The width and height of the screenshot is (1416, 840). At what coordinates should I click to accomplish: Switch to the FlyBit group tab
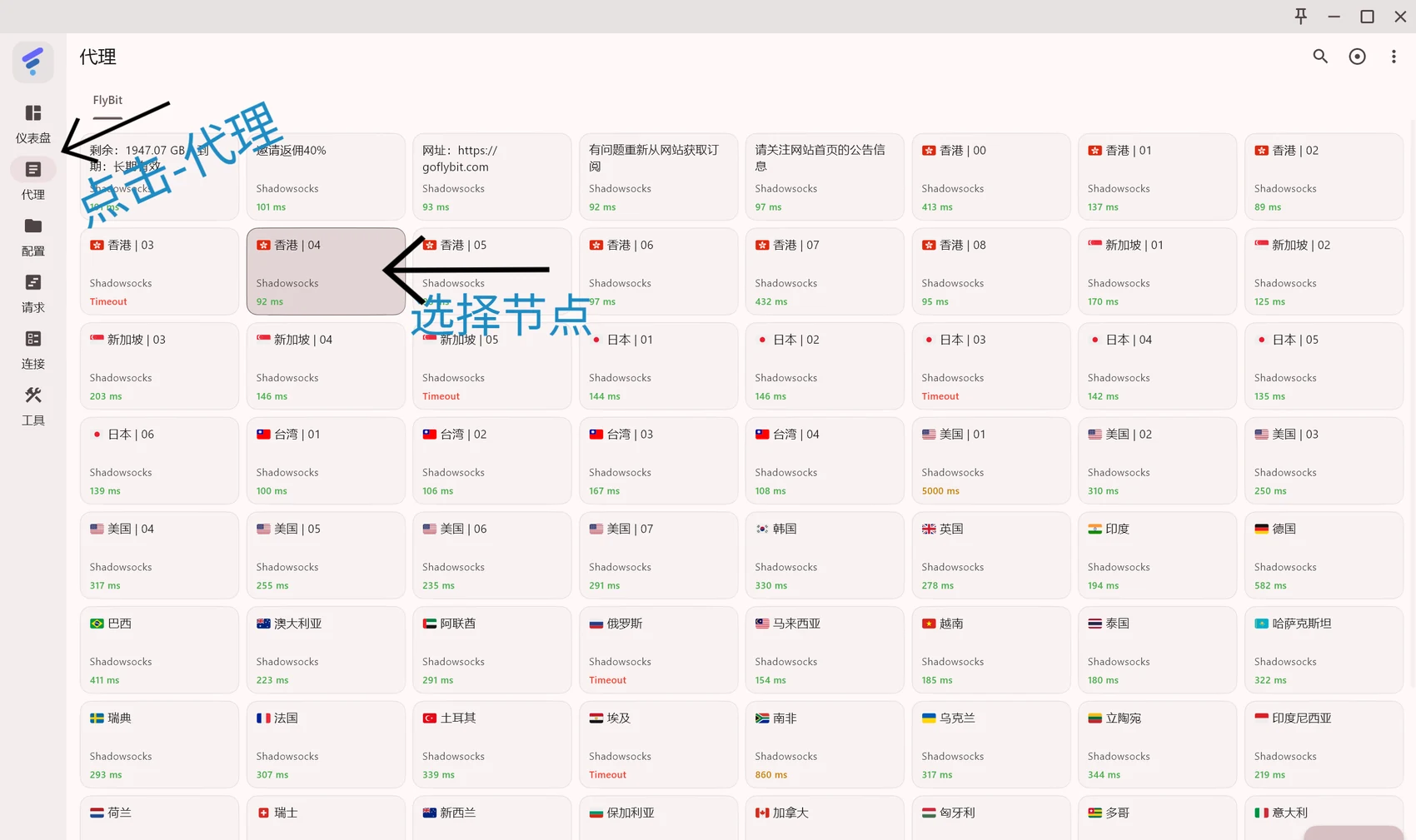tap(107, 100)
